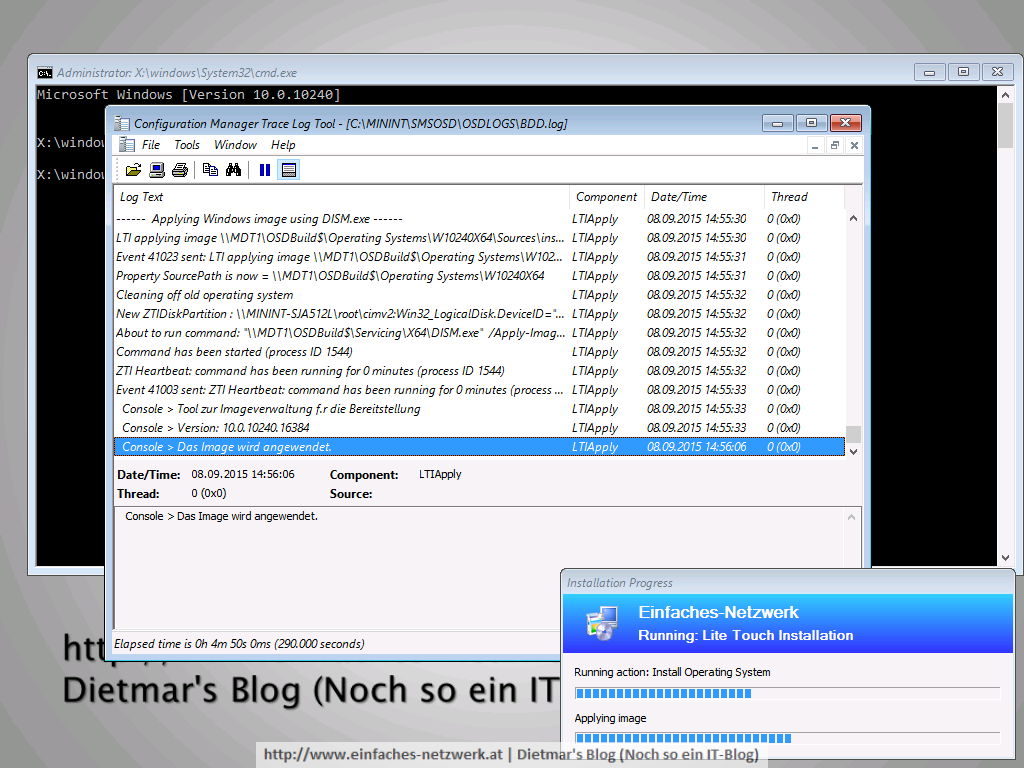Screen dimensions: 1024x768
Task: Click the cmd window scroll down arrow
Action: coord(1006,558)
